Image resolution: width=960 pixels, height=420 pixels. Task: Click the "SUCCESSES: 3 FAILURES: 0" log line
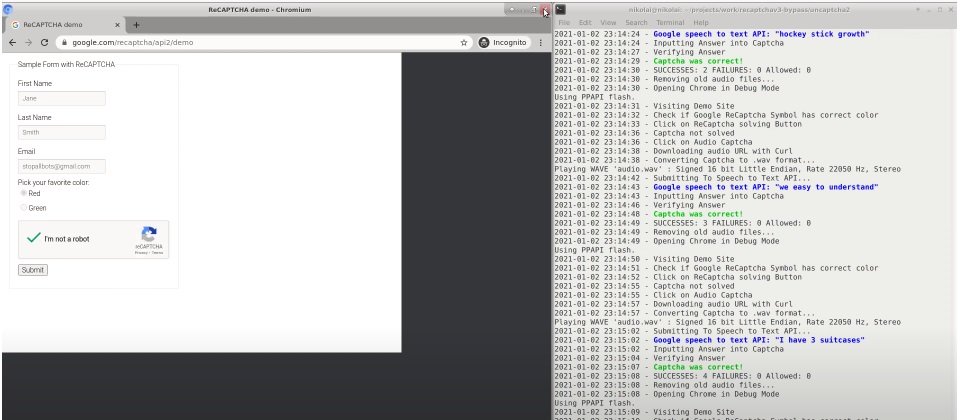coord(682,223)
